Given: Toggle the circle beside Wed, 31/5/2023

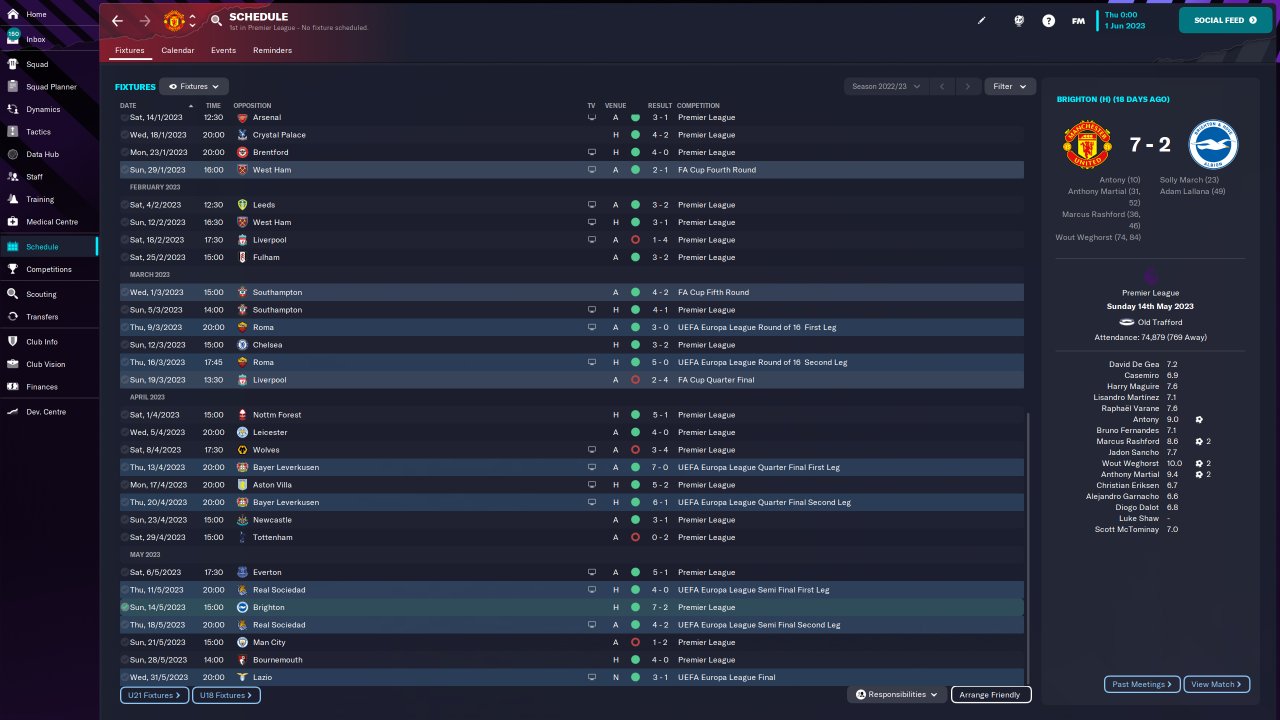Looking at the screenshot, I should [x=125, y=678].
